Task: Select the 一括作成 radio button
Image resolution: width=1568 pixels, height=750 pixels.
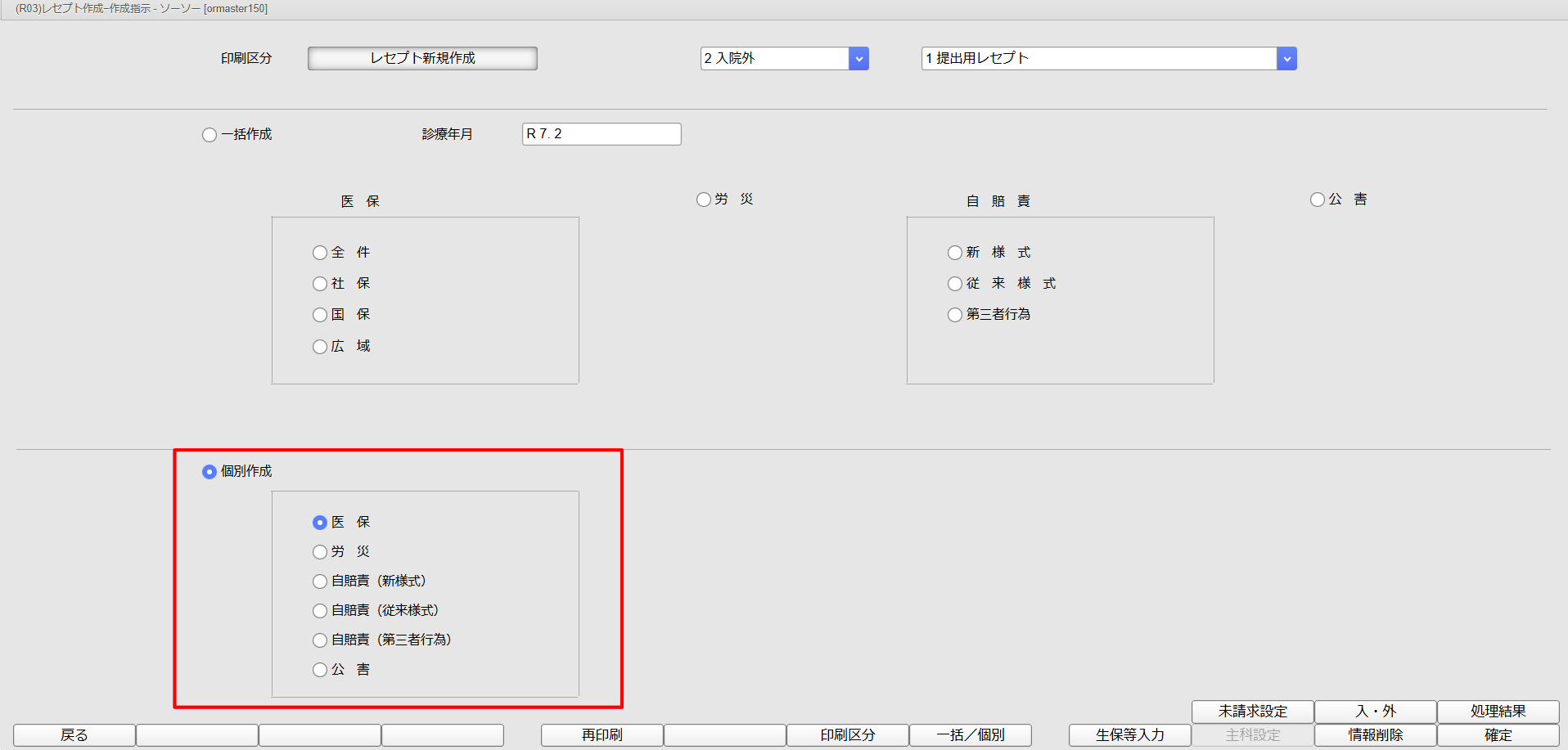Action: [210, 135]
